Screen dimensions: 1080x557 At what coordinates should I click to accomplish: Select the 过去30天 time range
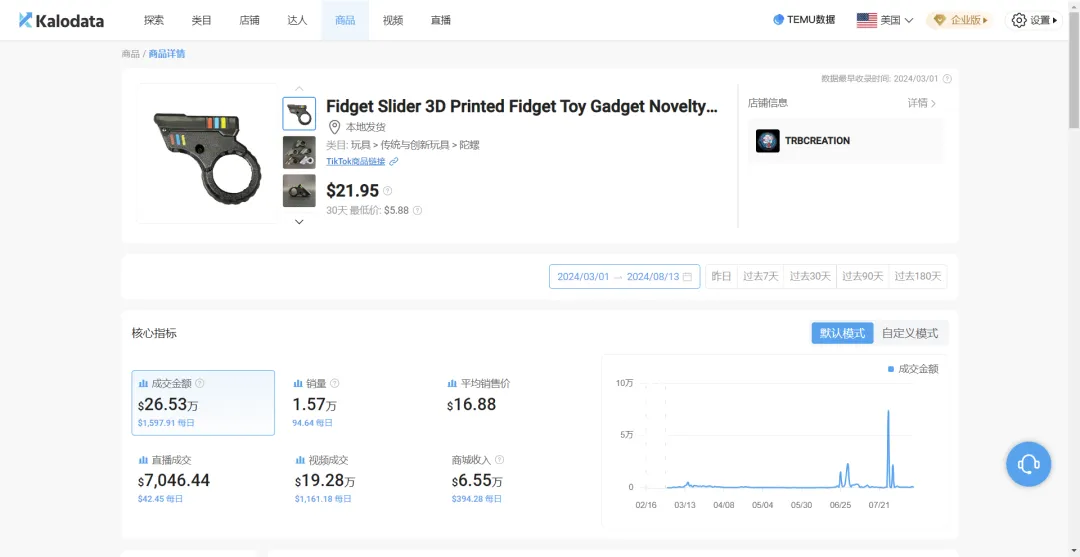click(x=810, y=277)
